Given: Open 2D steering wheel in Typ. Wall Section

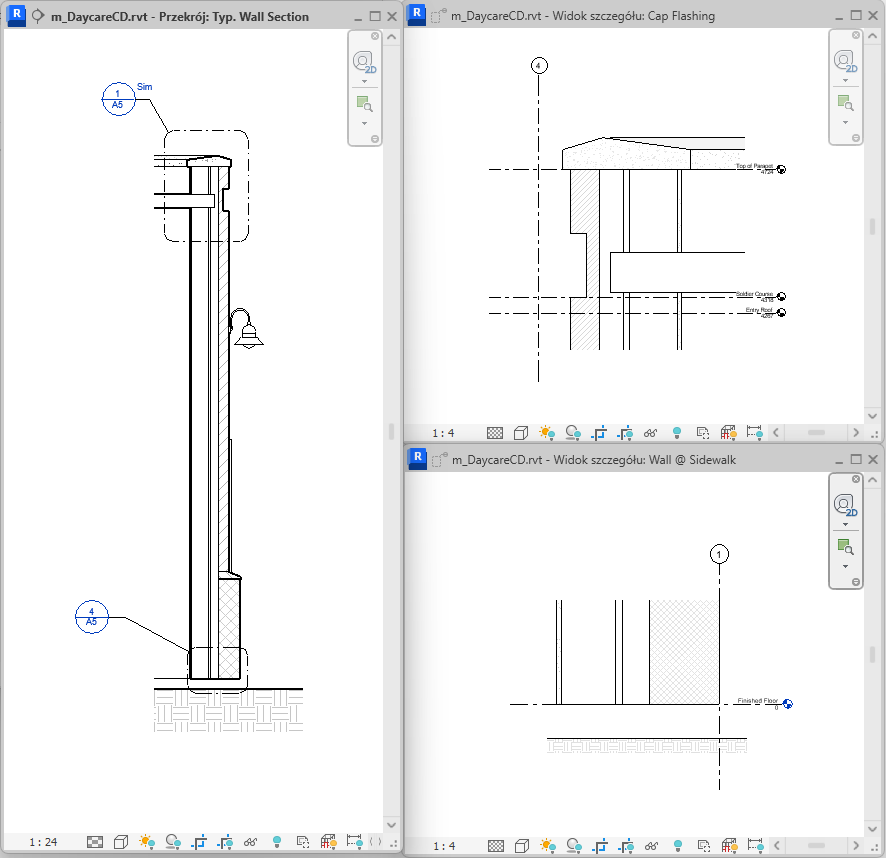Looking at the screenshot, I should (x=364, y=62).
